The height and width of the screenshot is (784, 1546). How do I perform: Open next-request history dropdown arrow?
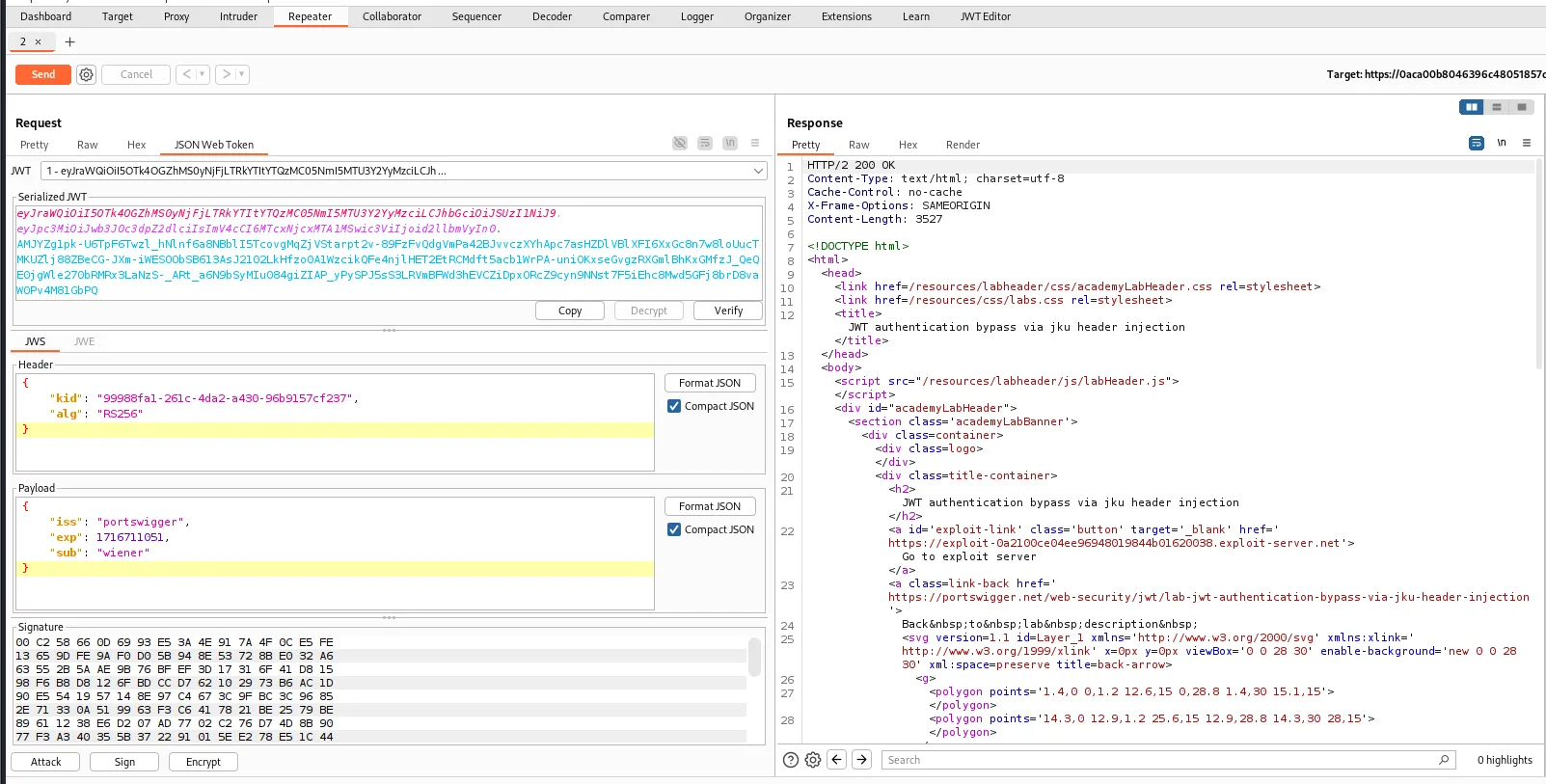click(x=242, y=74)
